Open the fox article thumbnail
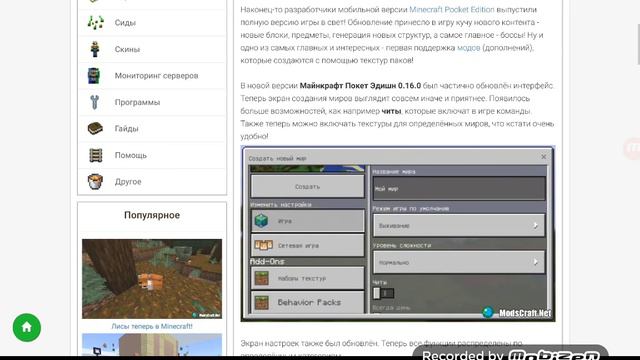Image resolution: width=640 pixels, height=360 pixels. (x=152, y=279)
